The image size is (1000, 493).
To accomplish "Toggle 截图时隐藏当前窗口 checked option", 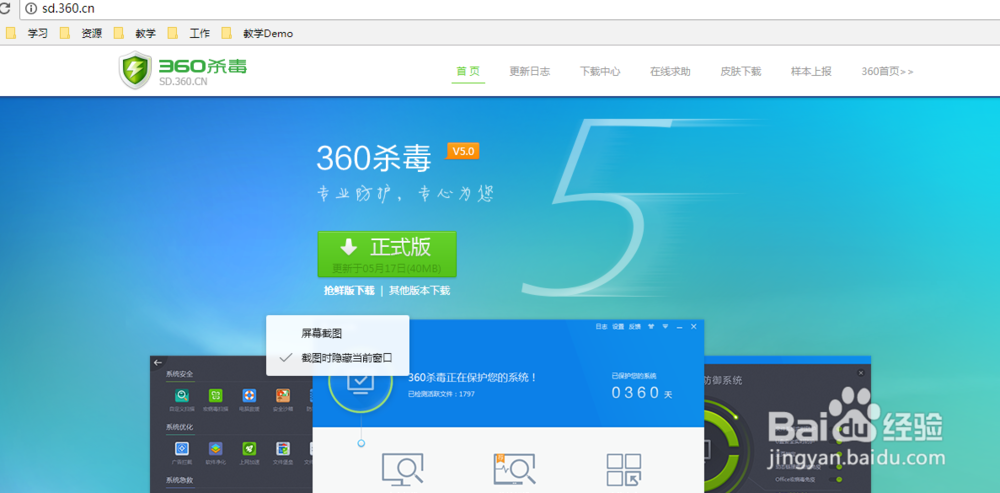I will 337,358.
